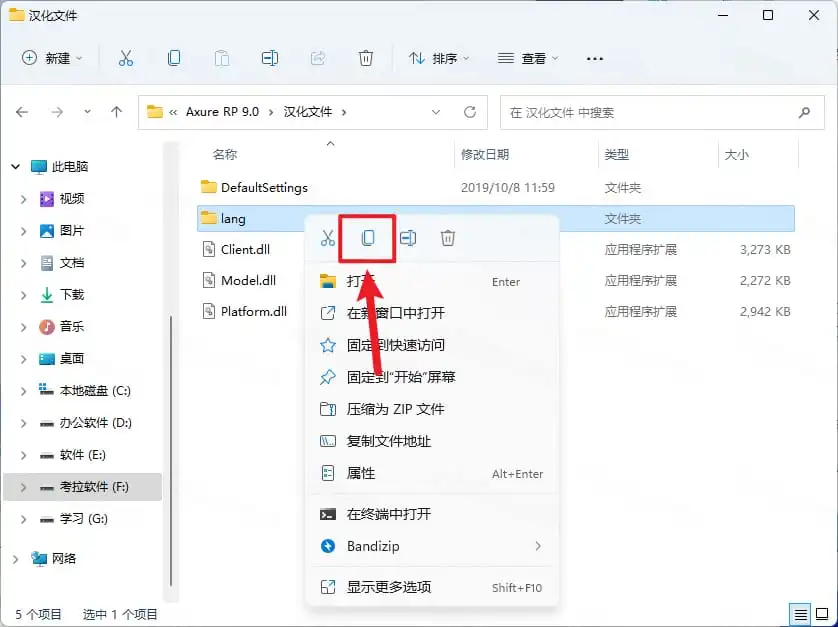Click the Cut icon in the top toolbar

pyautogui.click(x=126, y=58)
